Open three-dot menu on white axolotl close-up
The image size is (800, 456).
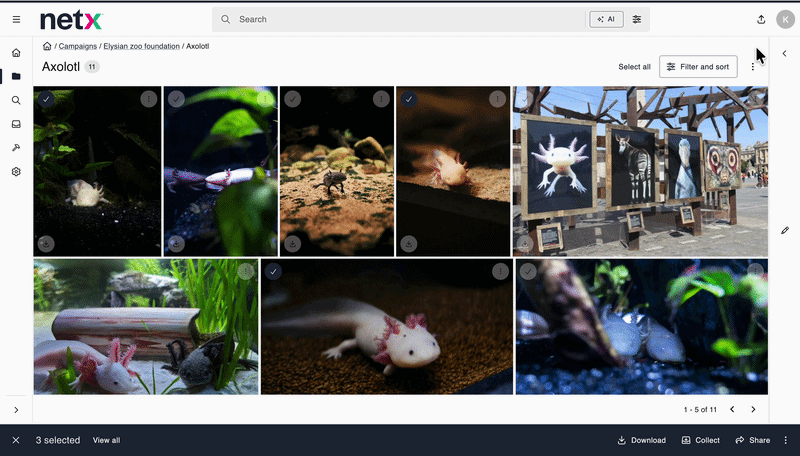point(500,271)
